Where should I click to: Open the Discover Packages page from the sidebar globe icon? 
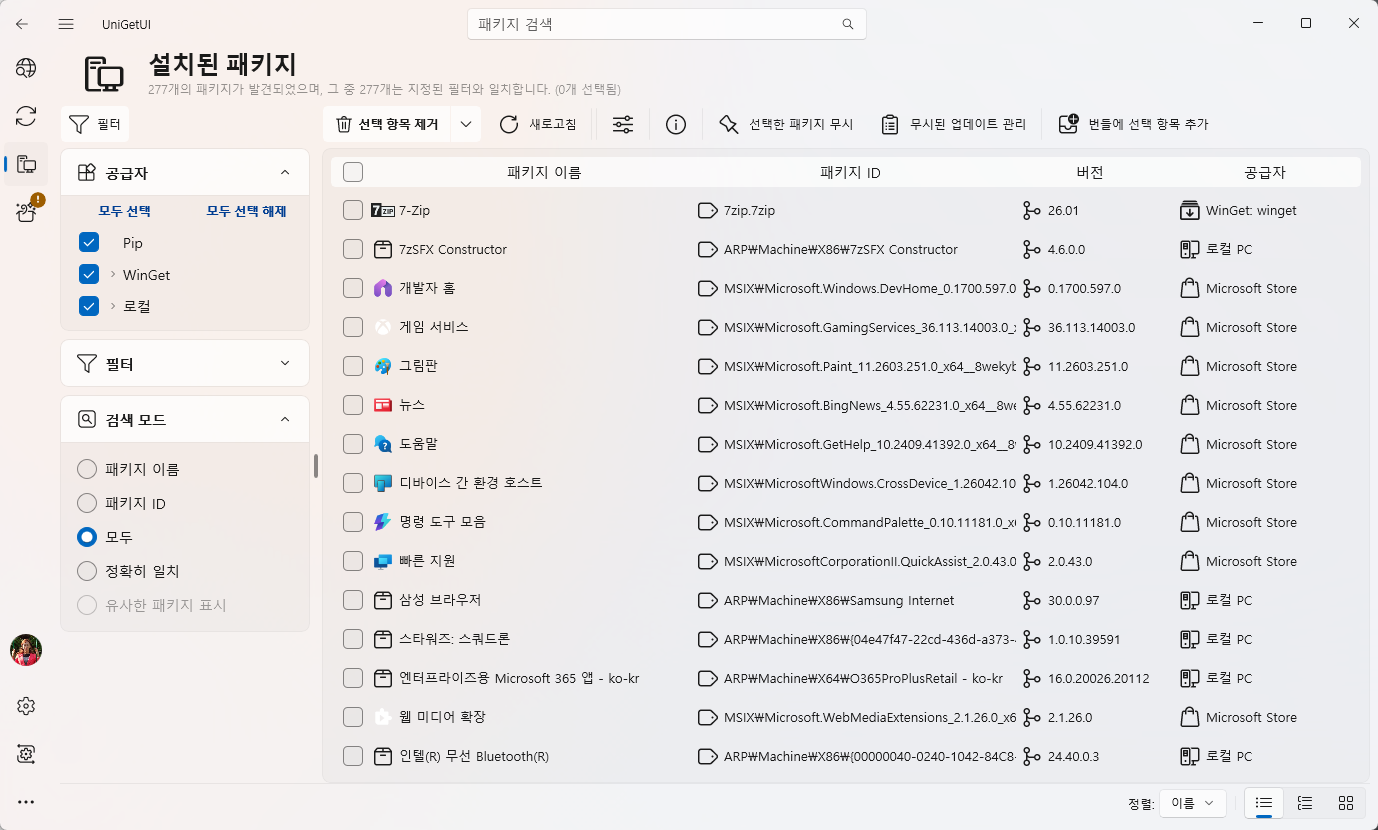pos(26,68)
